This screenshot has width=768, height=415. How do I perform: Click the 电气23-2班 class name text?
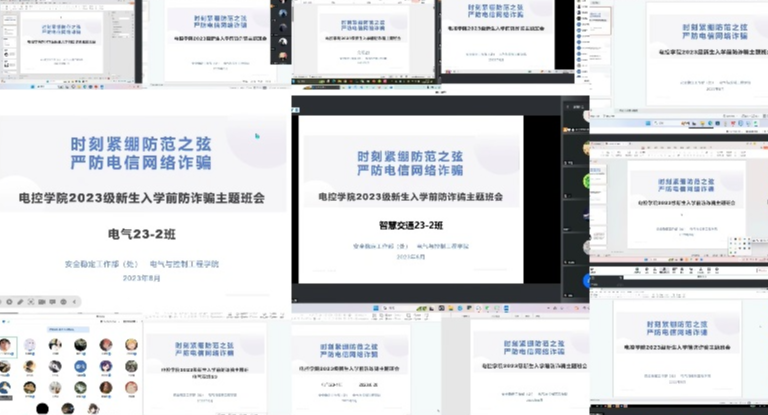coord(141,236)
